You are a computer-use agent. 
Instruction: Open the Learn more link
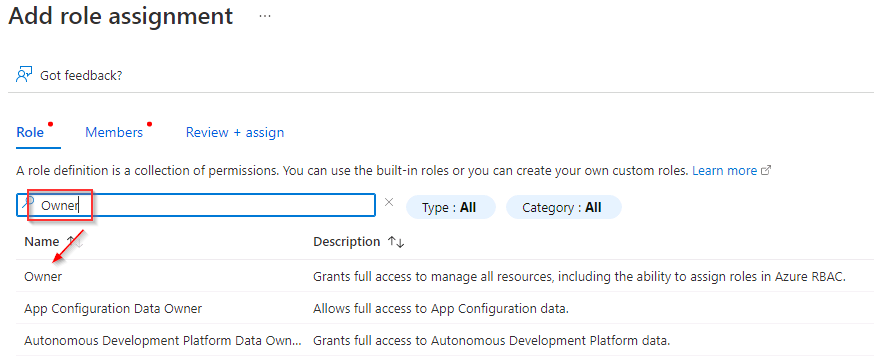[725, 171]
